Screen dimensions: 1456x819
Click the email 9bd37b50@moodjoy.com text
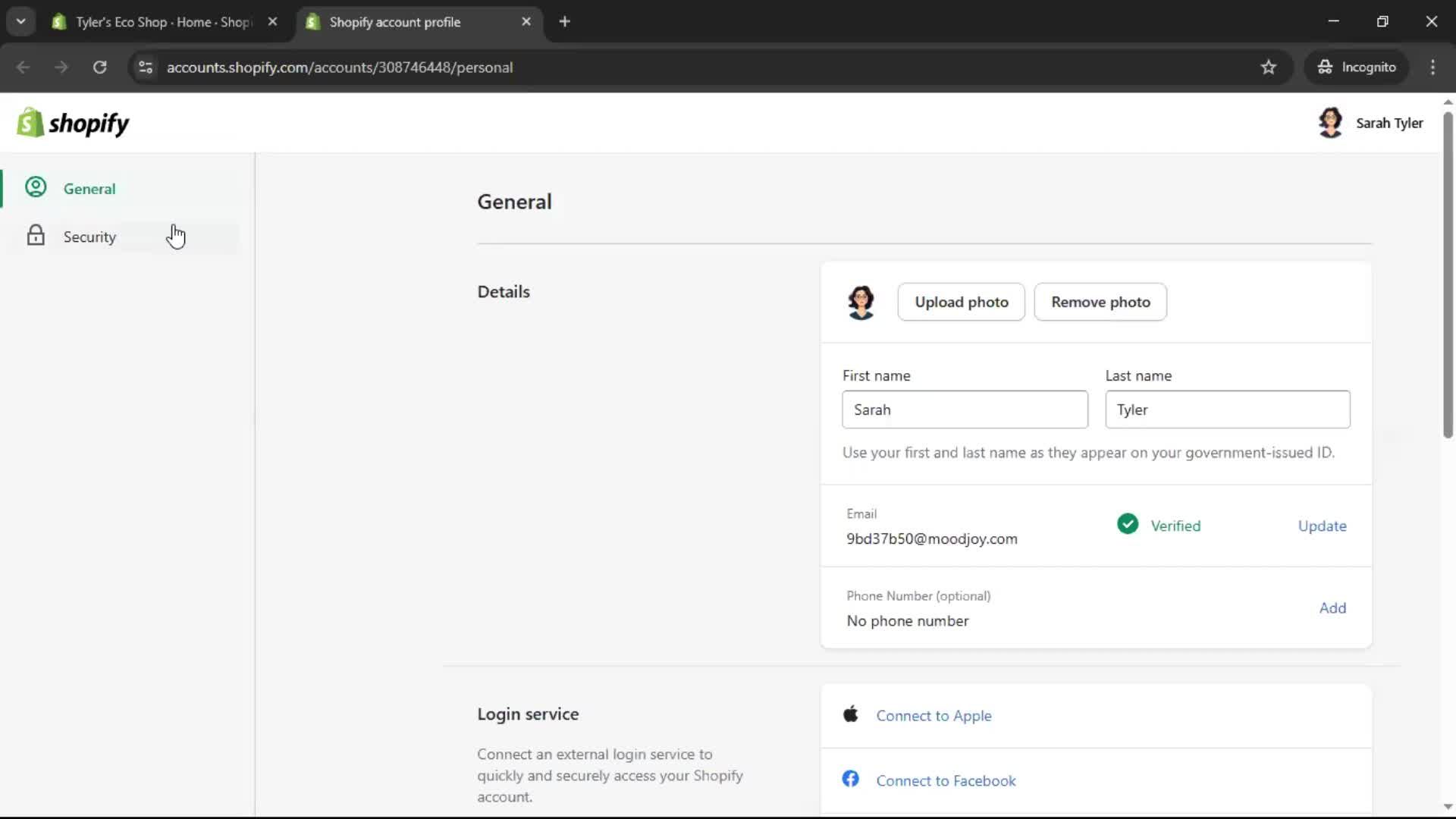[932, 538]
